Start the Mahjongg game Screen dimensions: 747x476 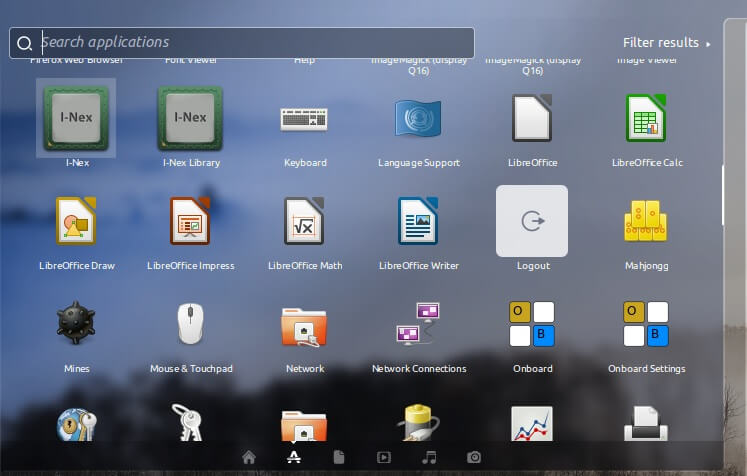click(x=646, y=221)
